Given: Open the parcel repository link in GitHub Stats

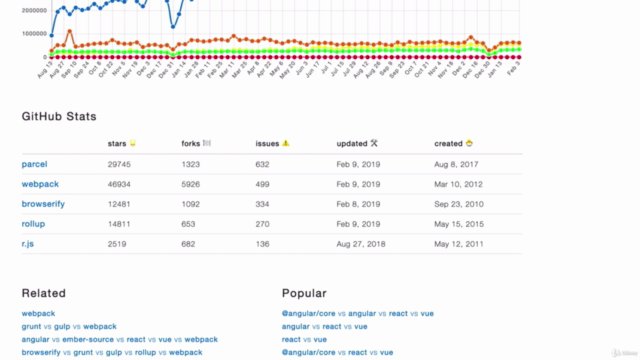Looking at the screenshot, I should pos(34,164).
